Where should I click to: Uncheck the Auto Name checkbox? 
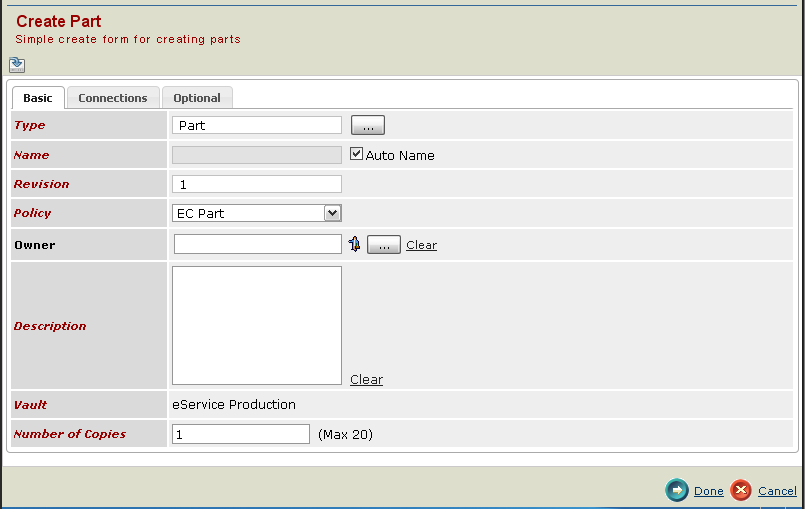(x=356, y=154)
